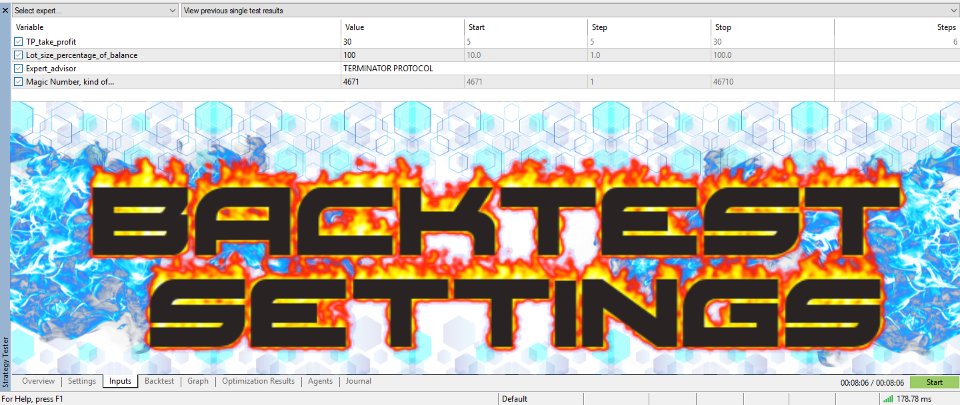Click the Default profile in status bar
The width and height of the screenshot is (960, 405).
tap(514, 399)
